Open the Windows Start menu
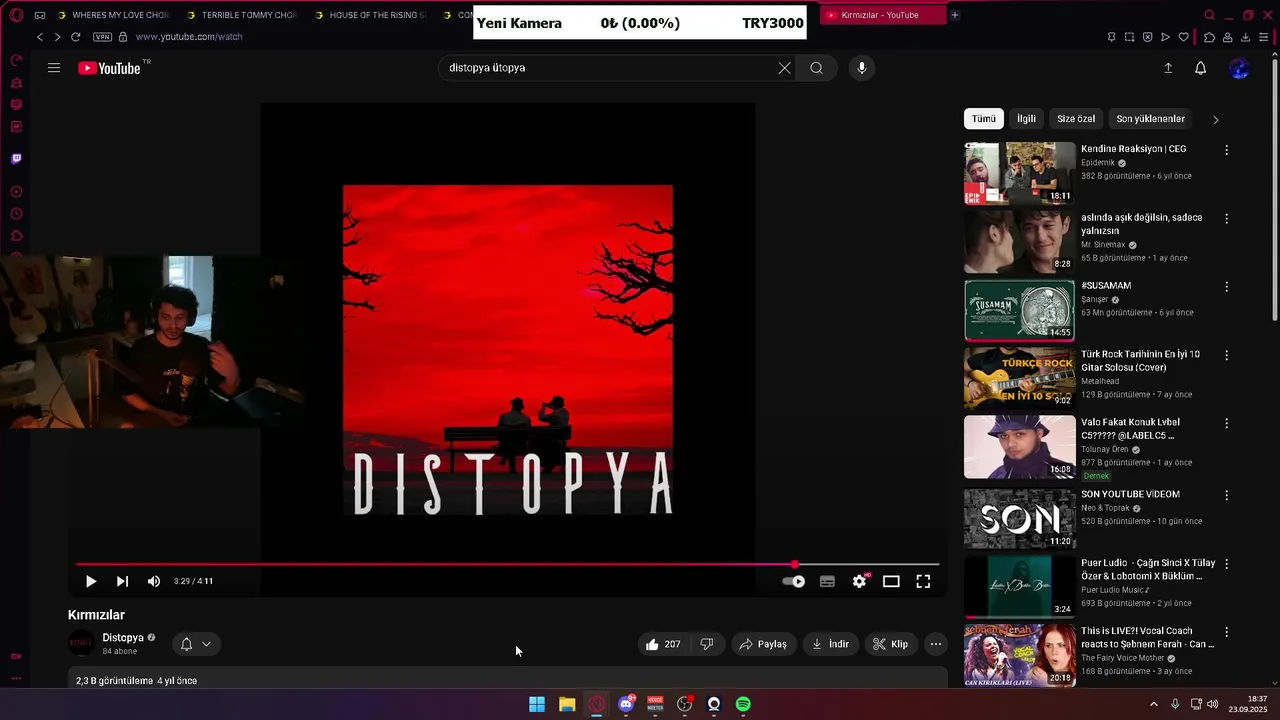Screen dimensions: 1280x720 click(537, 704)
